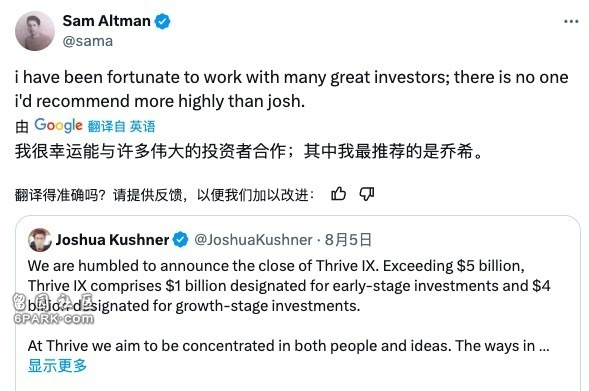Image resolution: width=589 pixels, height=391 pixels.
Task: Click the original English tweet text
Action: (291, 89)
